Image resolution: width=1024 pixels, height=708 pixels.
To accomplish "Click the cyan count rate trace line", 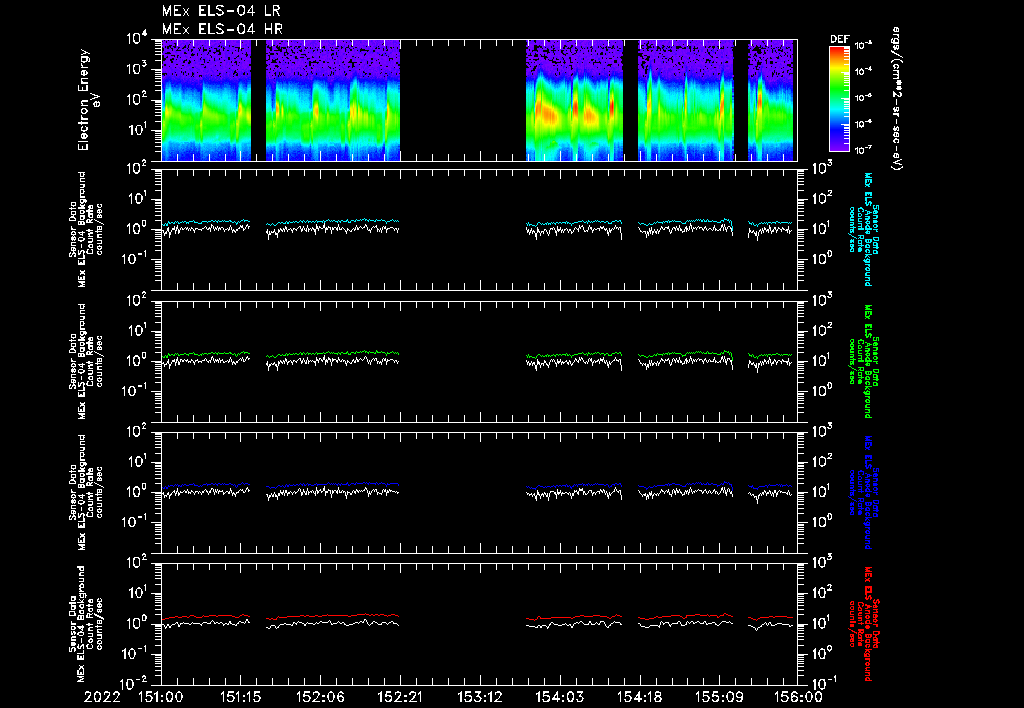I will pyautogui.click(x=333, y=221).
